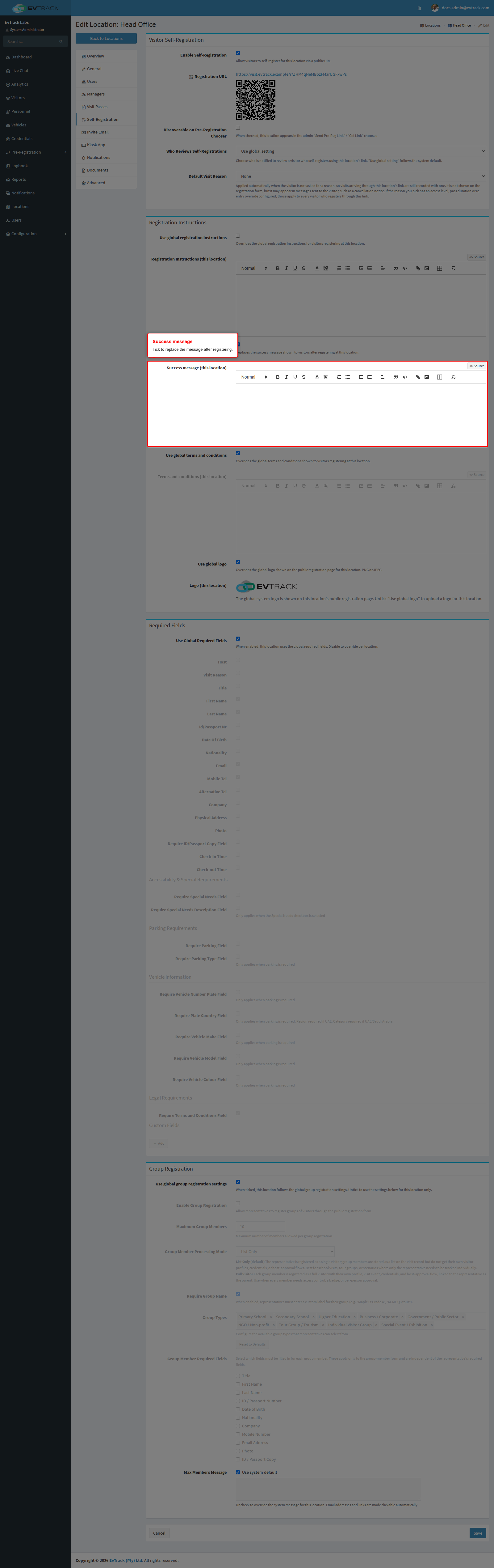Open Live Chat in sidebar
The image size is (494, 1568).
coord(35,70)
